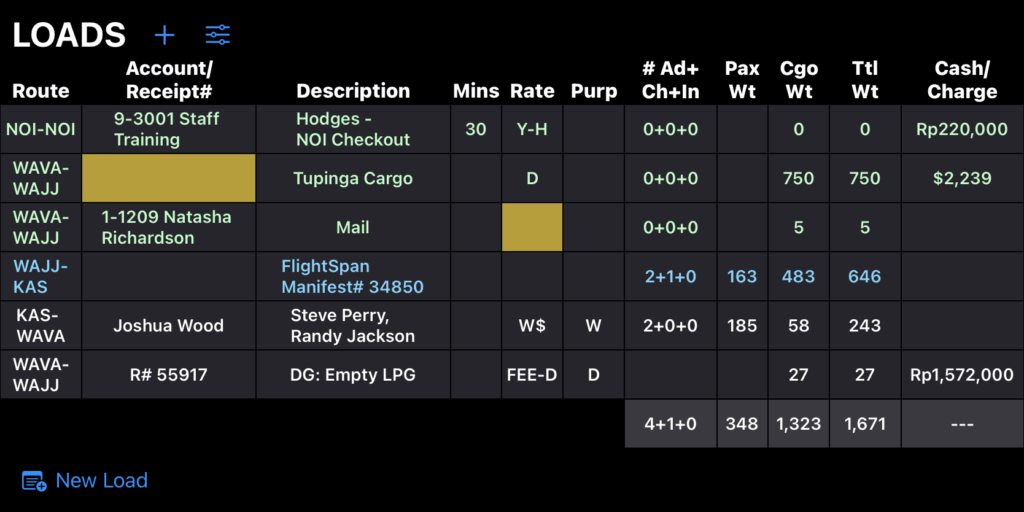Click the Steve Perry, Randy Jackson description
This screenshot has width=1024, height=512.
click(352, 325)
